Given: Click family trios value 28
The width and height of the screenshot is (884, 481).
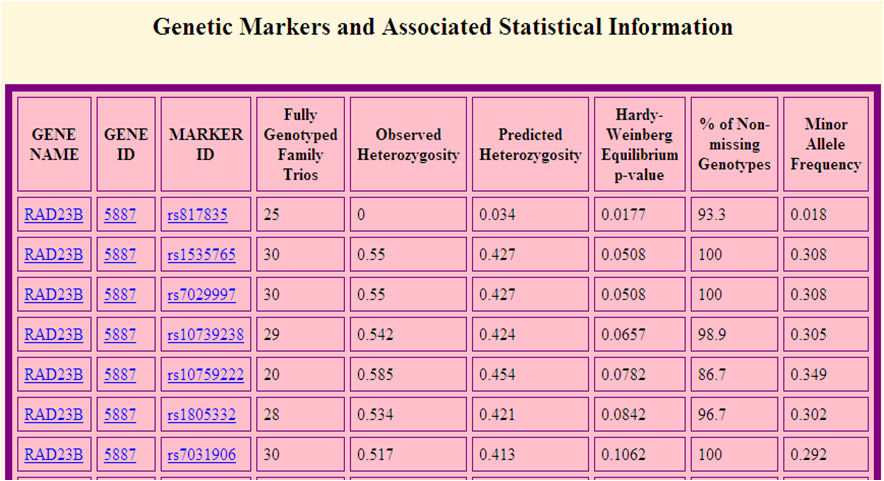Looking at the screenshot, I should [x=272, y=414].
